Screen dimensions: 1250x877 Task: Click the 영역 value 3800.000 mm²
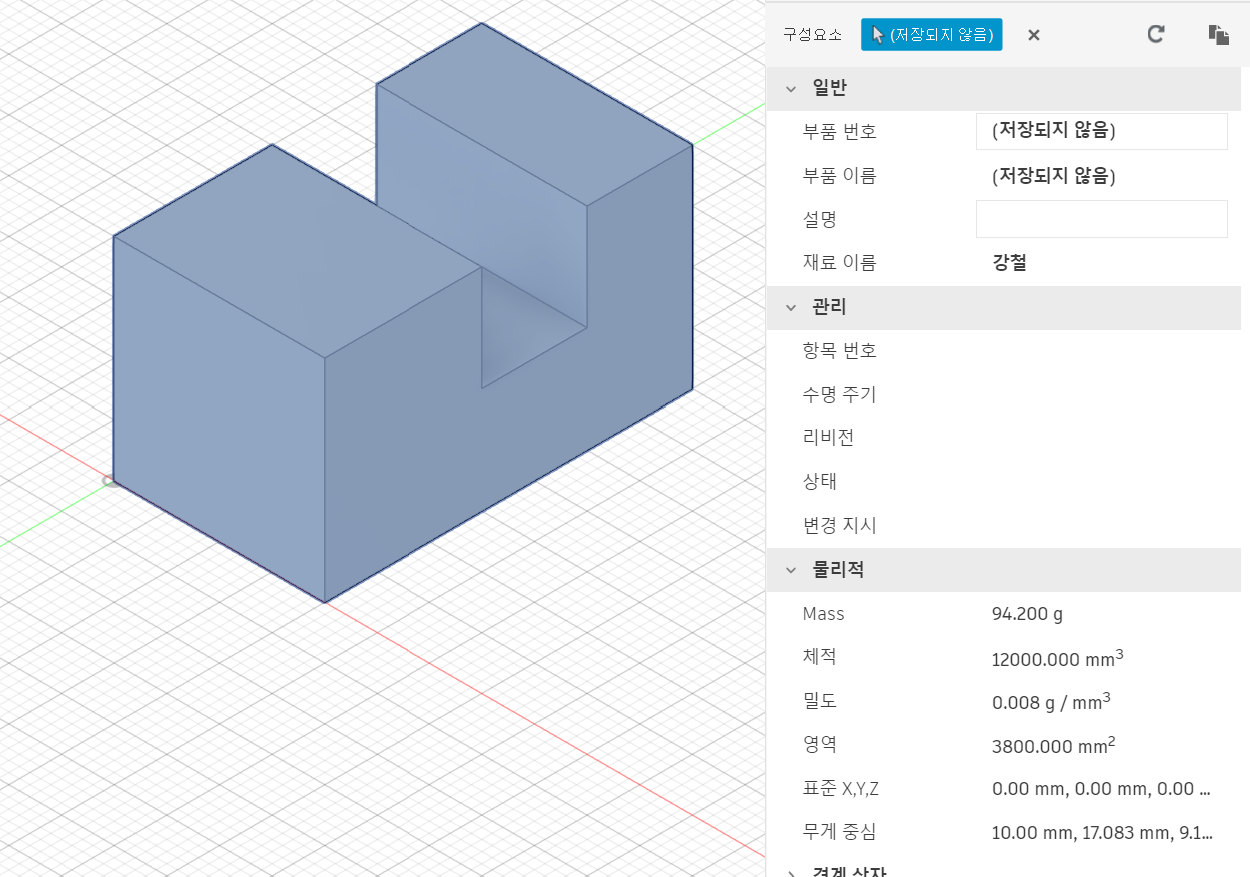(1054, 745)
